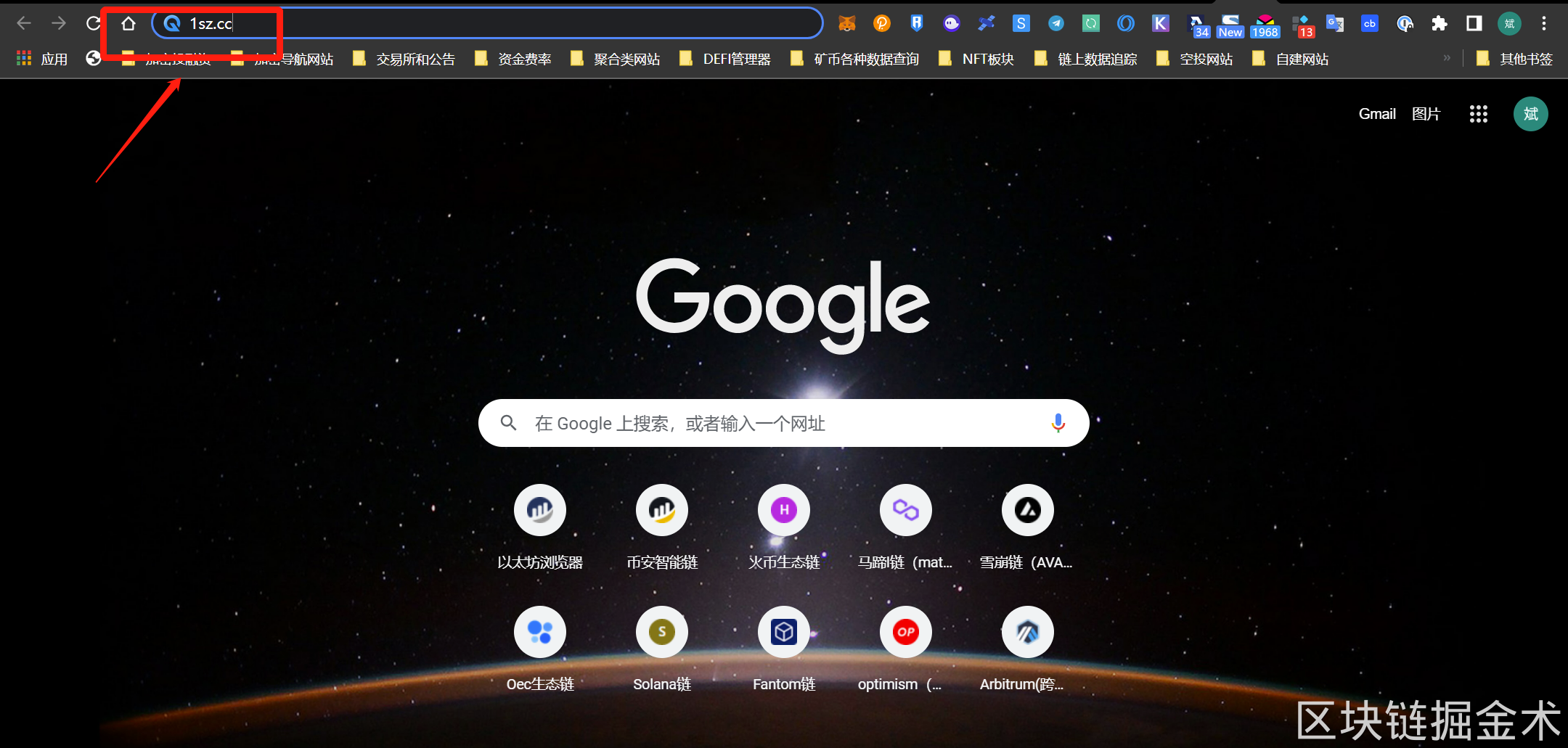Open the browser home page button
Image resolution: width=1568 pixels, height=748 pixels.
point(128,23)
